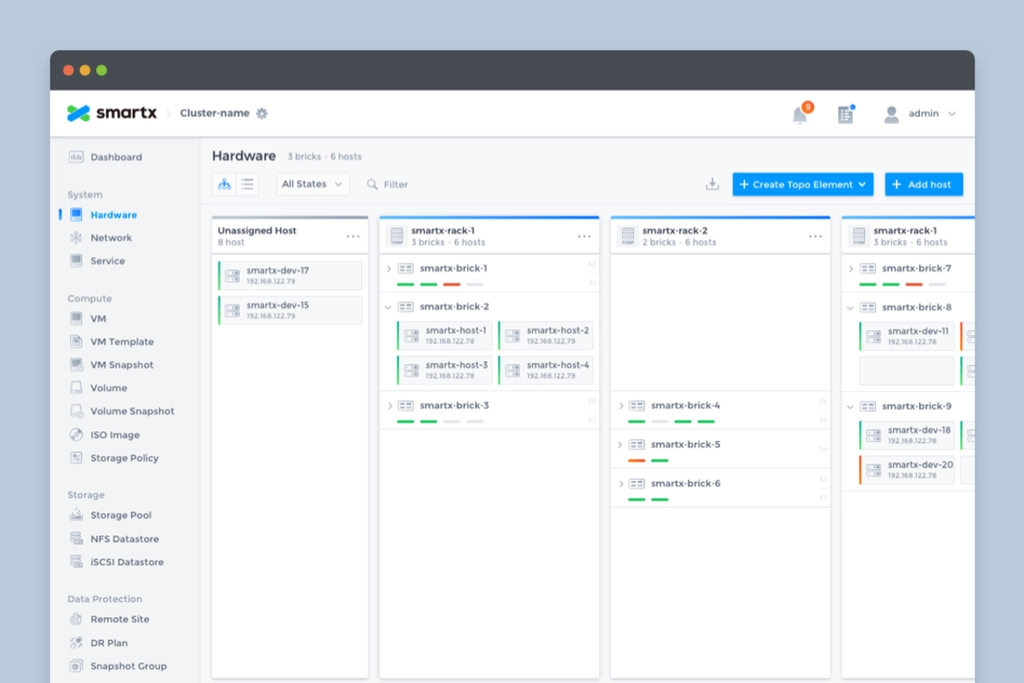Open more options for smartx-rack-2
1024x683 pixels.
point(815,237)
